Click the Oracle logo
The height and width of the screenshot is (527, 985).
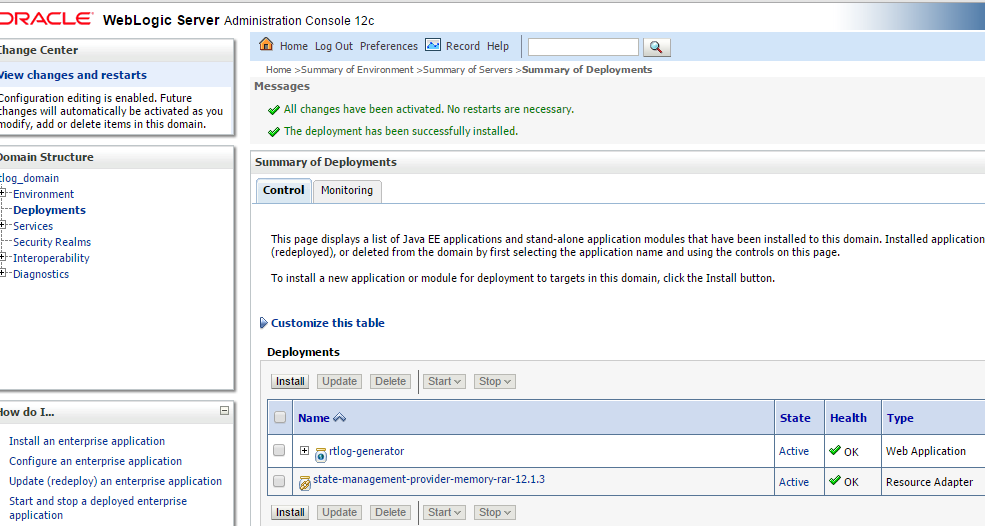tap(45, 19)
